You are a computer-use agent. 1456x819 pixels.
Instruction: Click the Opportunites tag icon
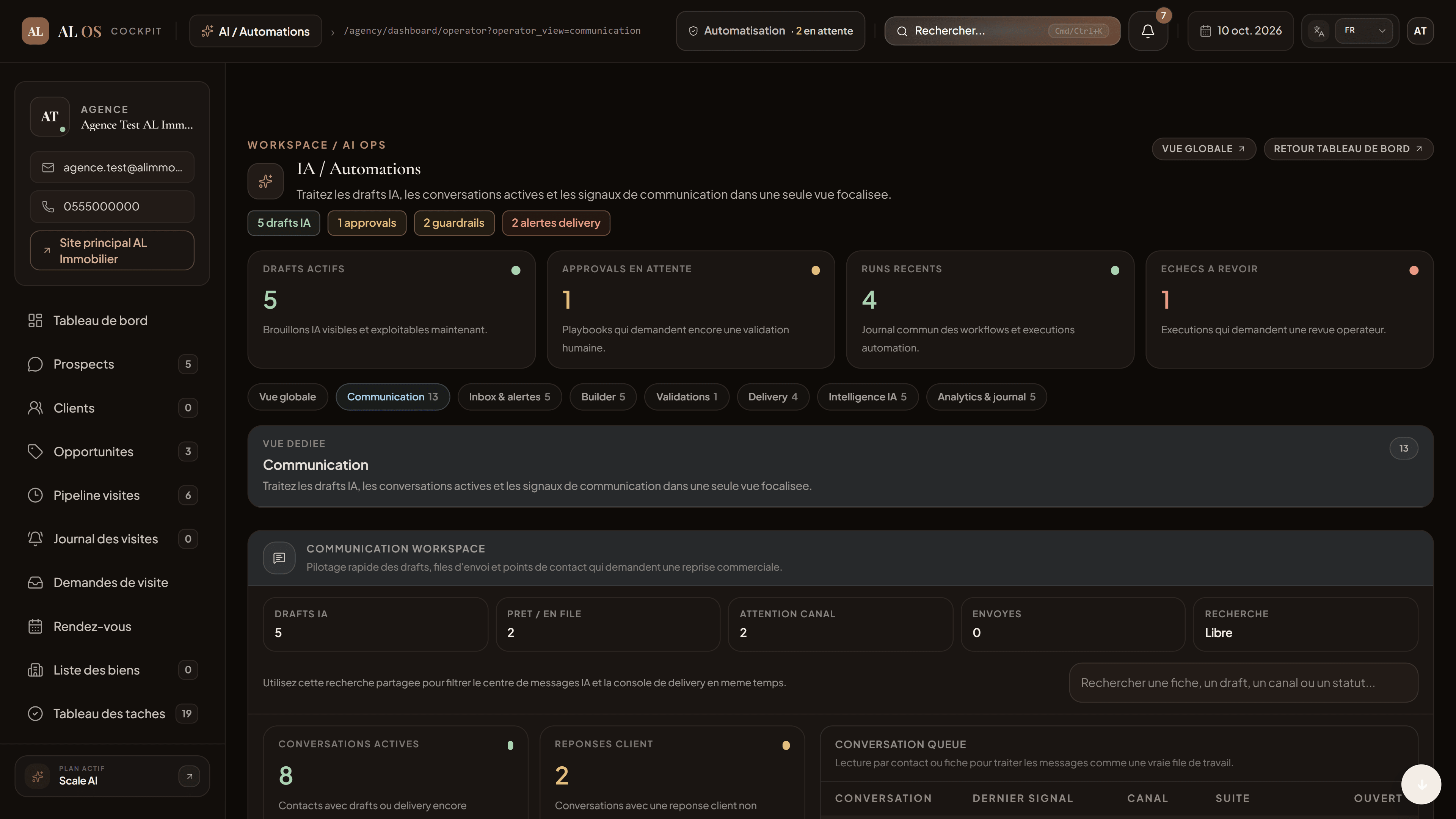[x=35, y=452]
